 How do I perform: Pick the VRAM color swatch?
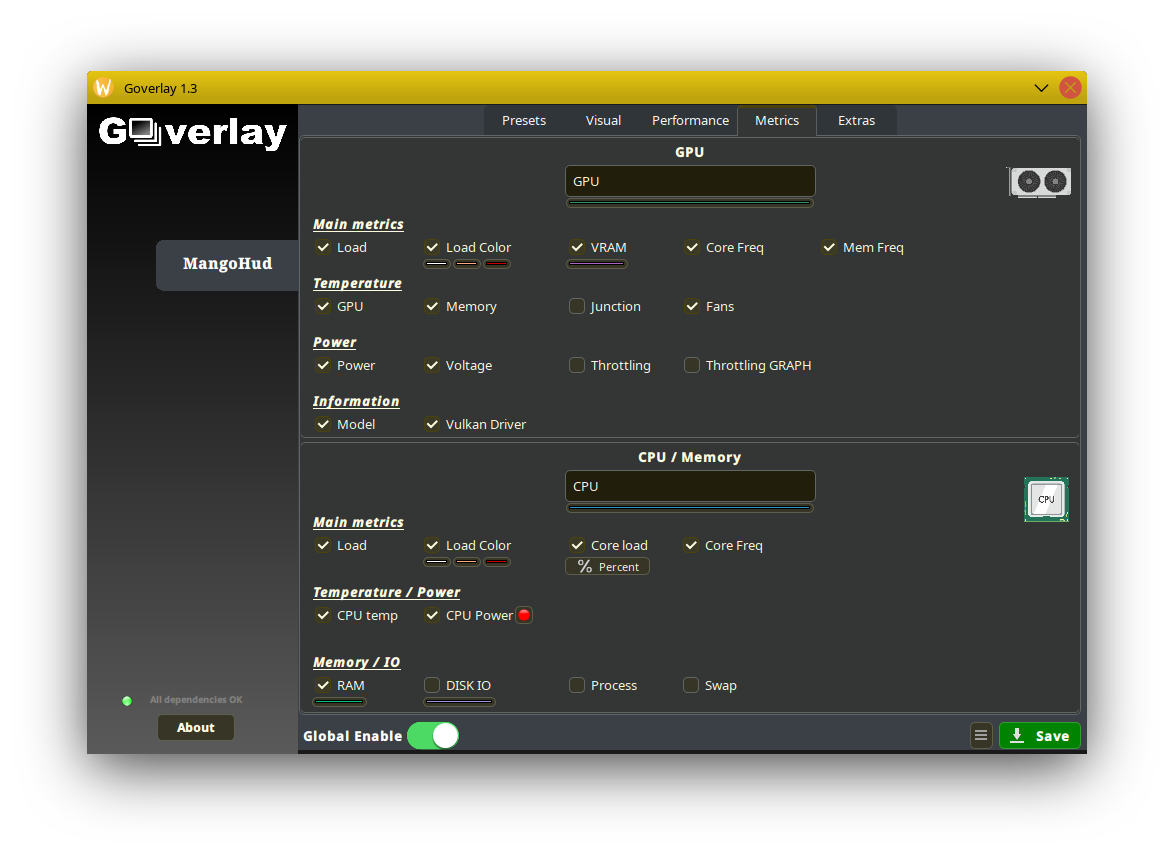[x=597, y=264]
